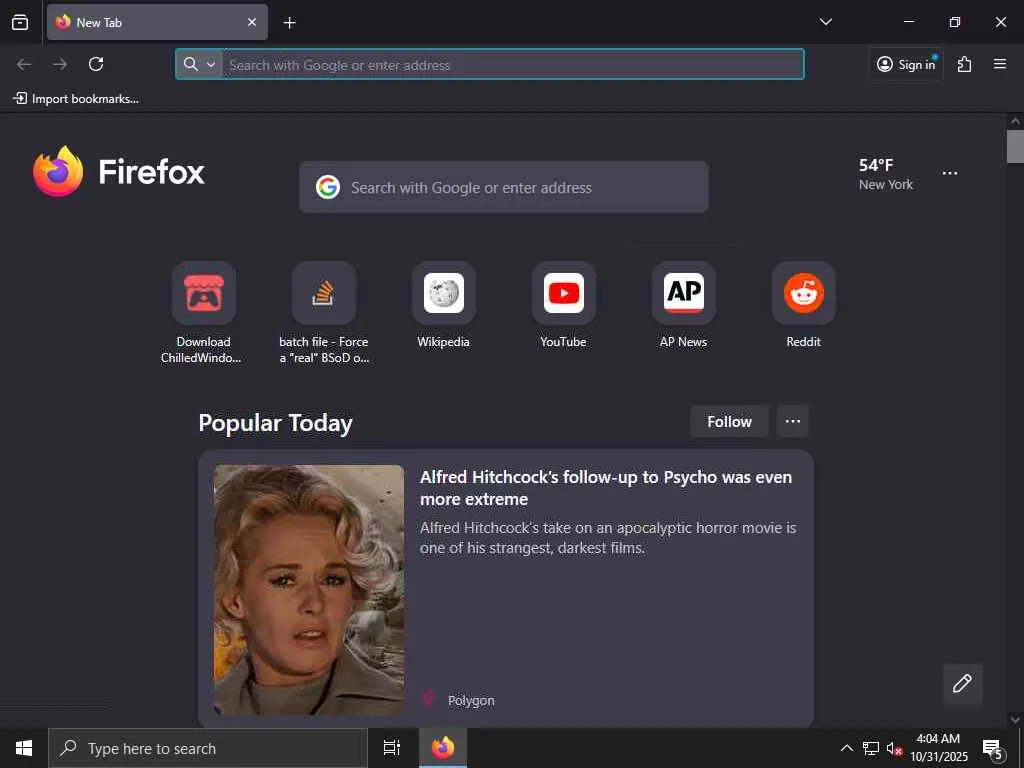Open a new tab with plus button
Image resolution: width=1024 pixels, height=768 pixels.
(x=289, y=23)
